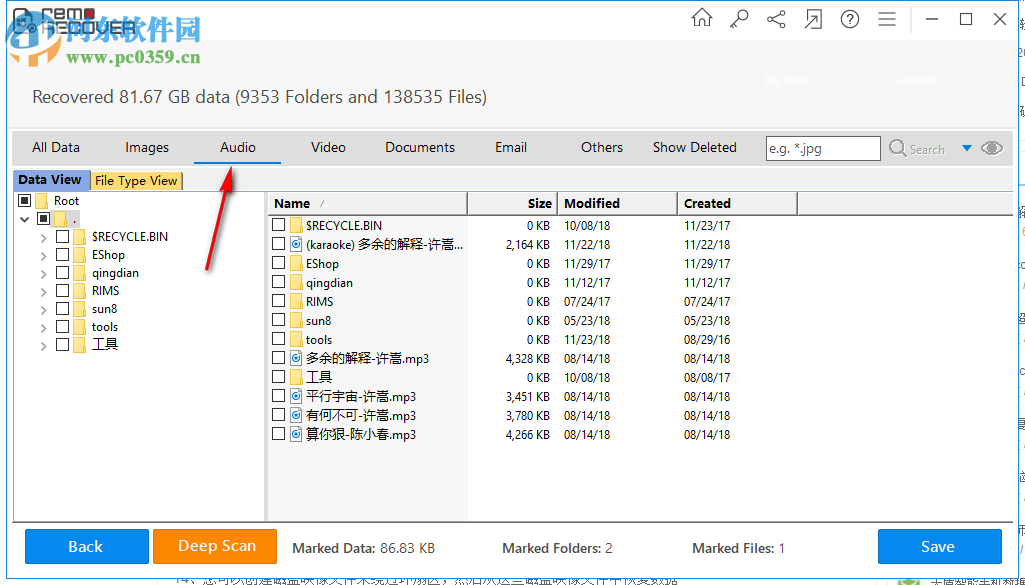Click the search magnifier icon

tap(897, 147)
